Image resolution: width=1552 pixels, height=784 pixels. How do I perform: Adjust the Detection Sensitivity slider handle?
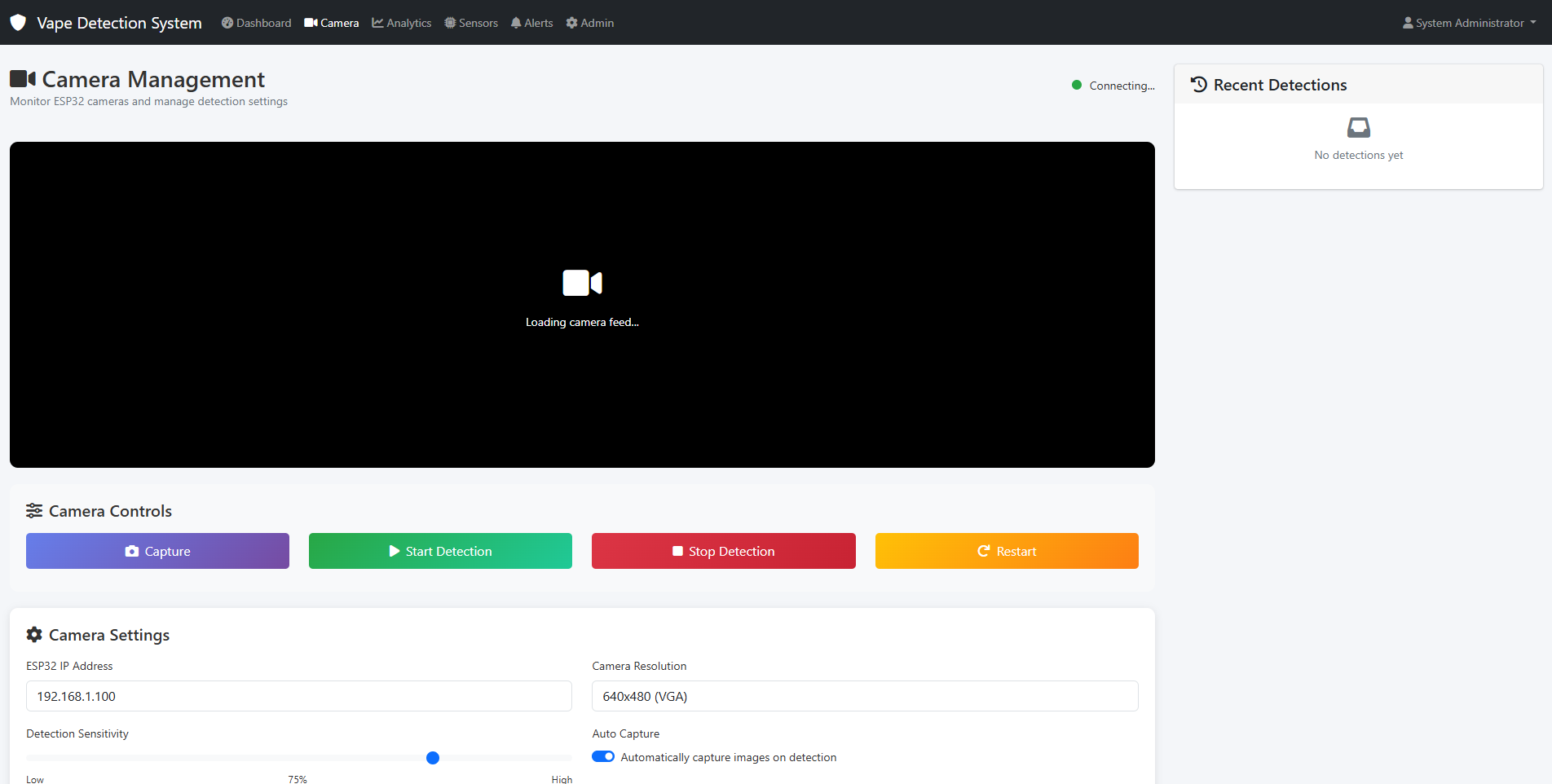pos(433,757)
